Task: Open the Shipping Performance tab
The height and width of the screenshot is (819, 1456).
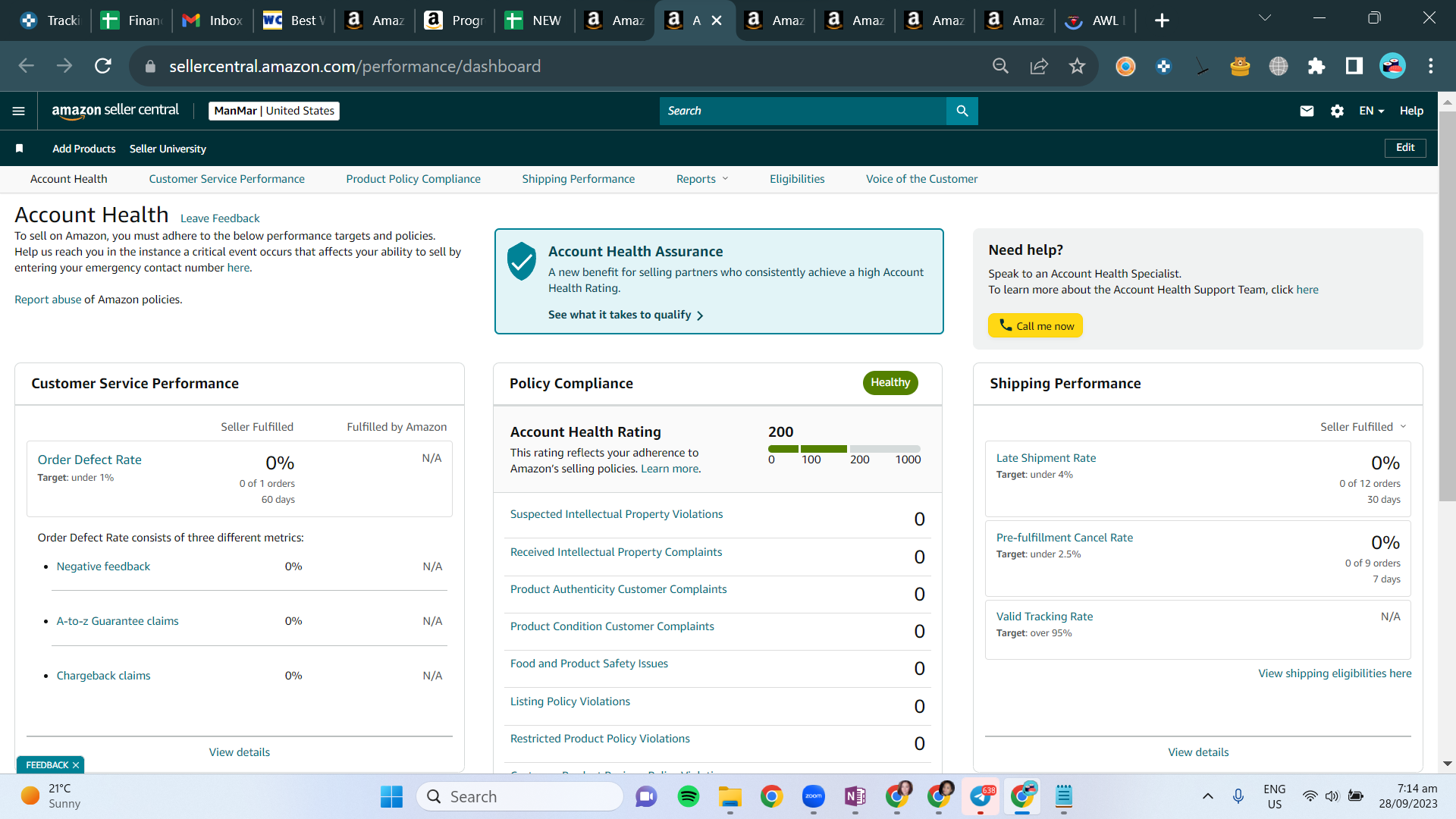Action: (x=579, y=179)
